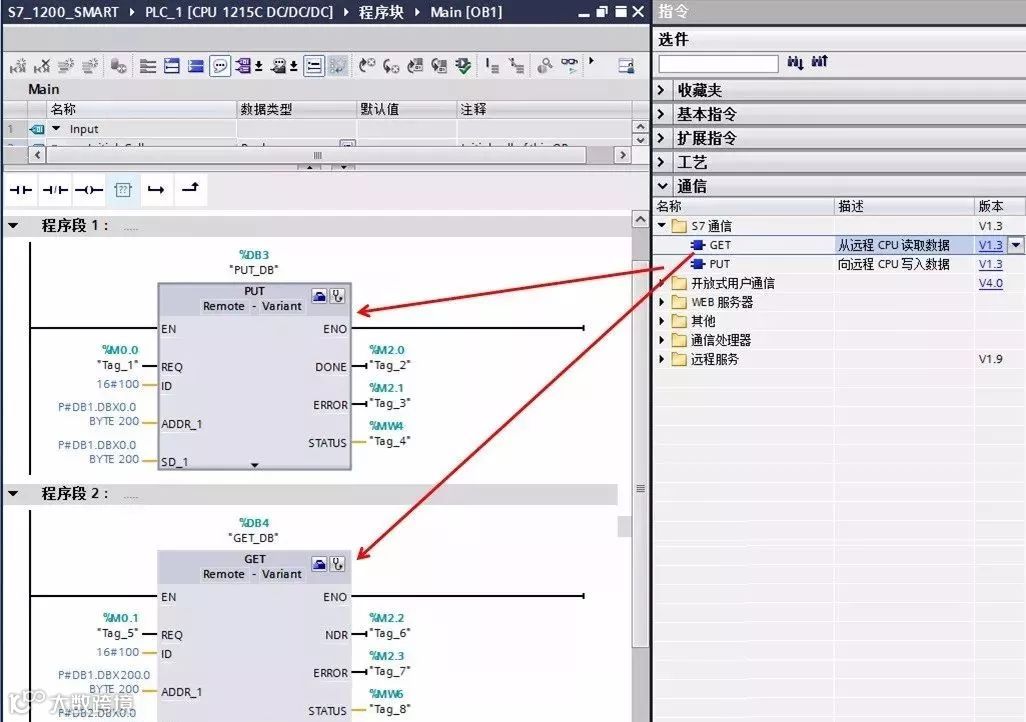Click update block calls icon with green check
The image size is (1026, 722).
(x=463, y=65)
